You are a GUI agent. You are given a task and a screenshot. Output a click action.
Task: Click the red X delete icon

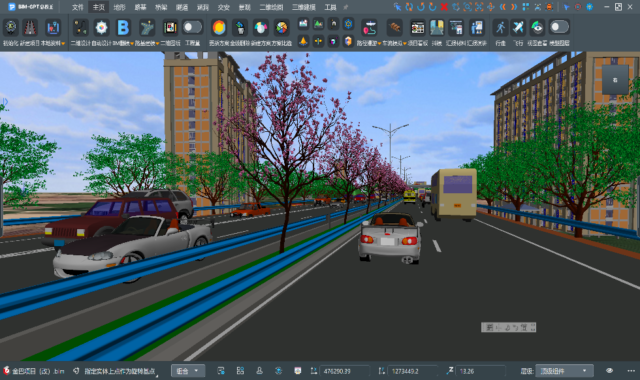coord(444,7)
